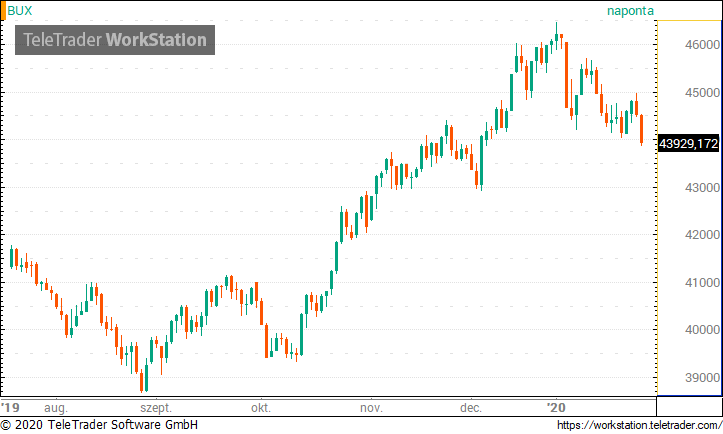
Task: Select the '20 year marker on axis
Action: pyautogui.click(x=556, y=408)
